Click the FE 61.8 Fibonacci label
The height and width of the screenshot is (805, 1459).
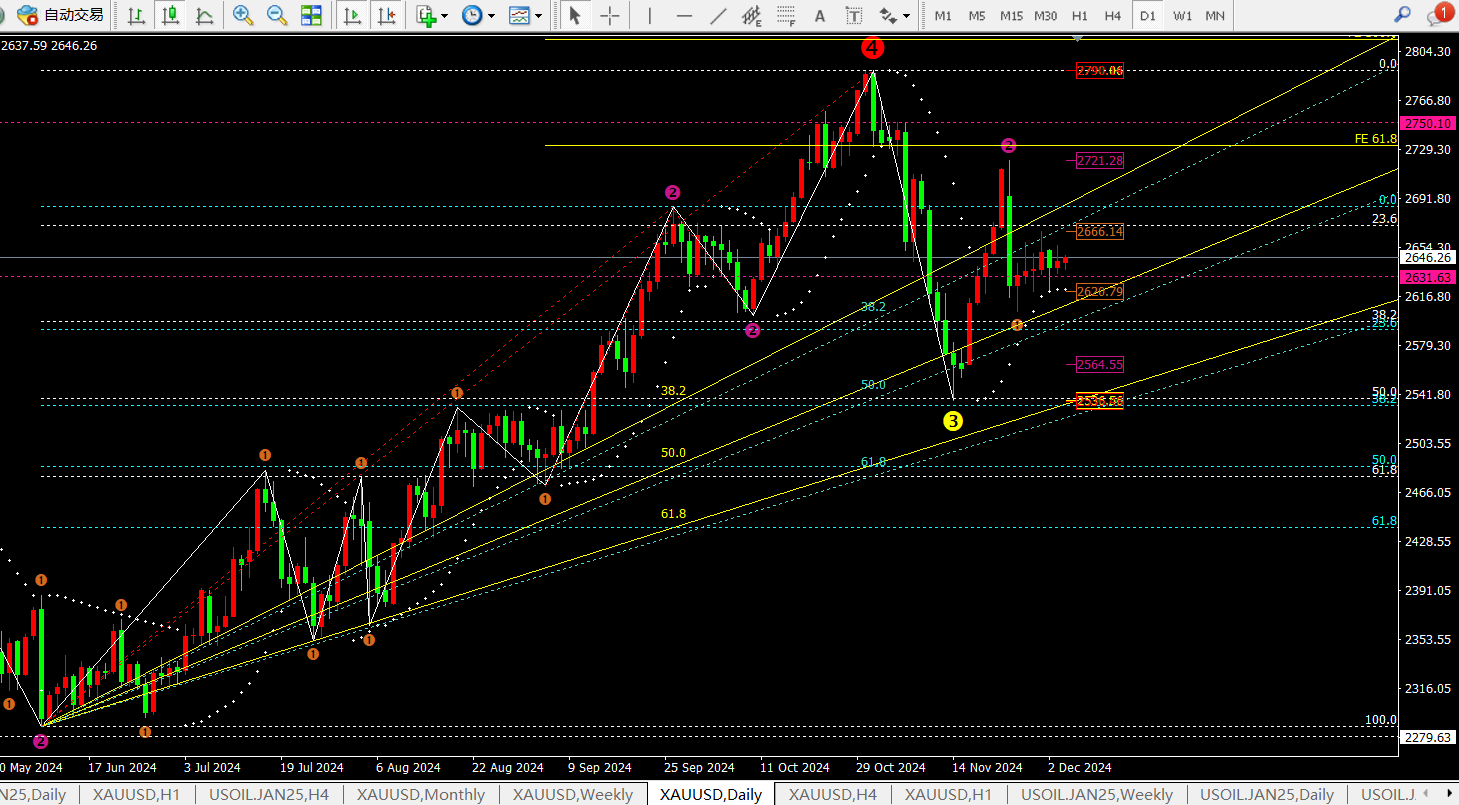[x=1376, y=139]
